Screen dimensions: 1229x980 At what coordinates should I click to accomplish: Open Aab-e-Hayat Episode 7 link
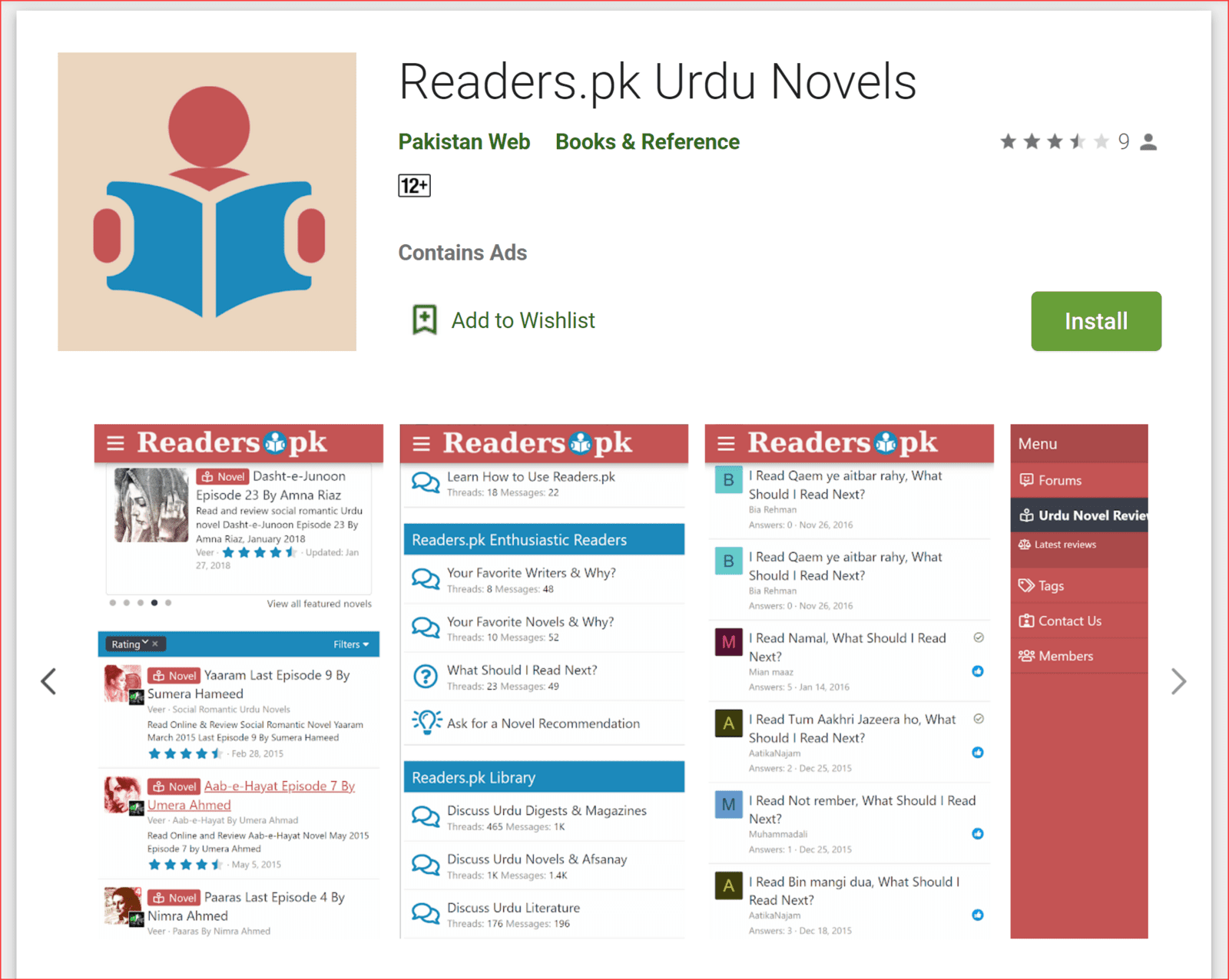pyautogui.click(x=251, y=796)
